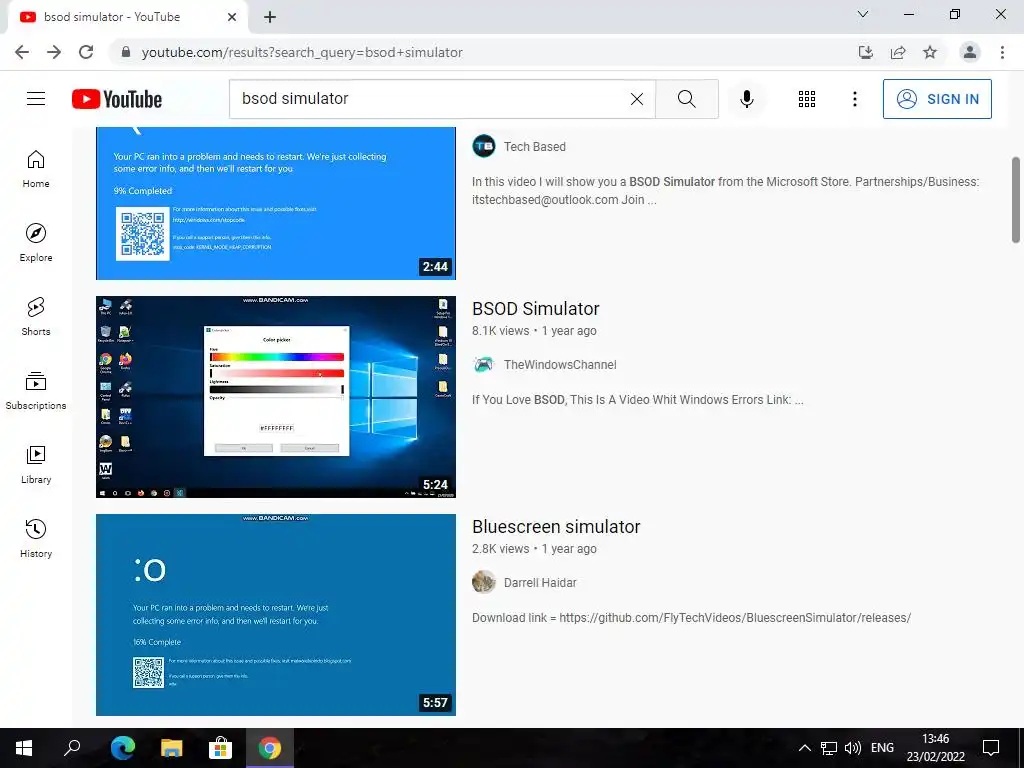Image resolution: width=1024 pixels, height=768 pixels.
Task: Open the notification center icon
Action: pos(991,748)
